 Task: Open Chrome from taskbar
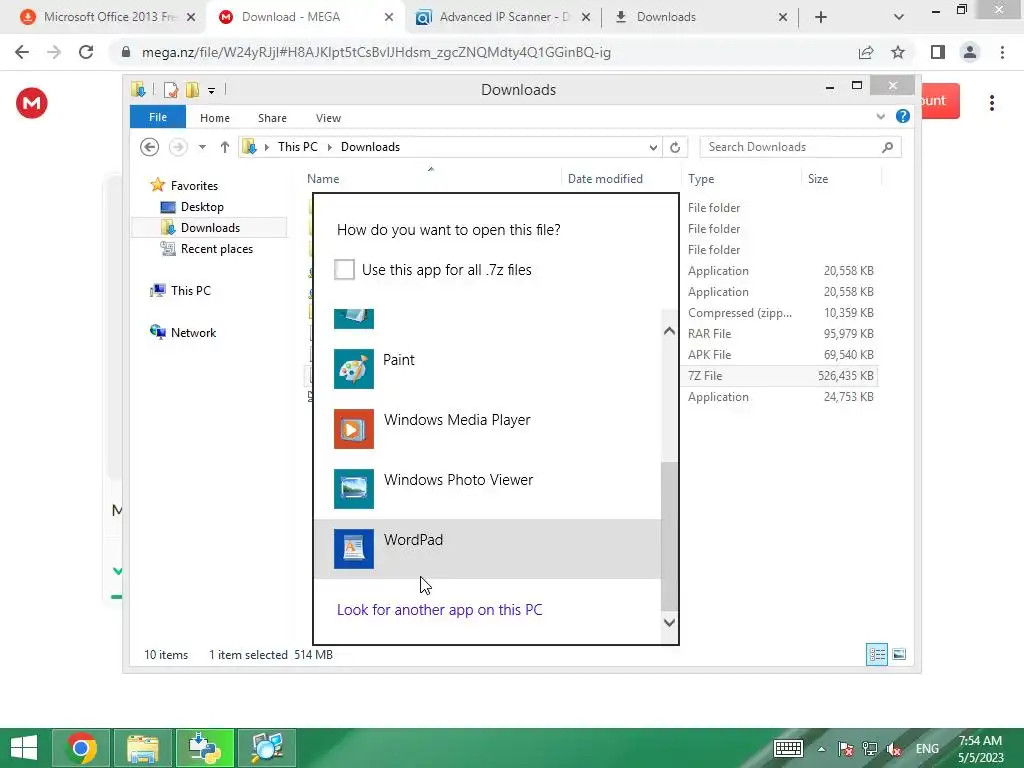coord(81,748)
